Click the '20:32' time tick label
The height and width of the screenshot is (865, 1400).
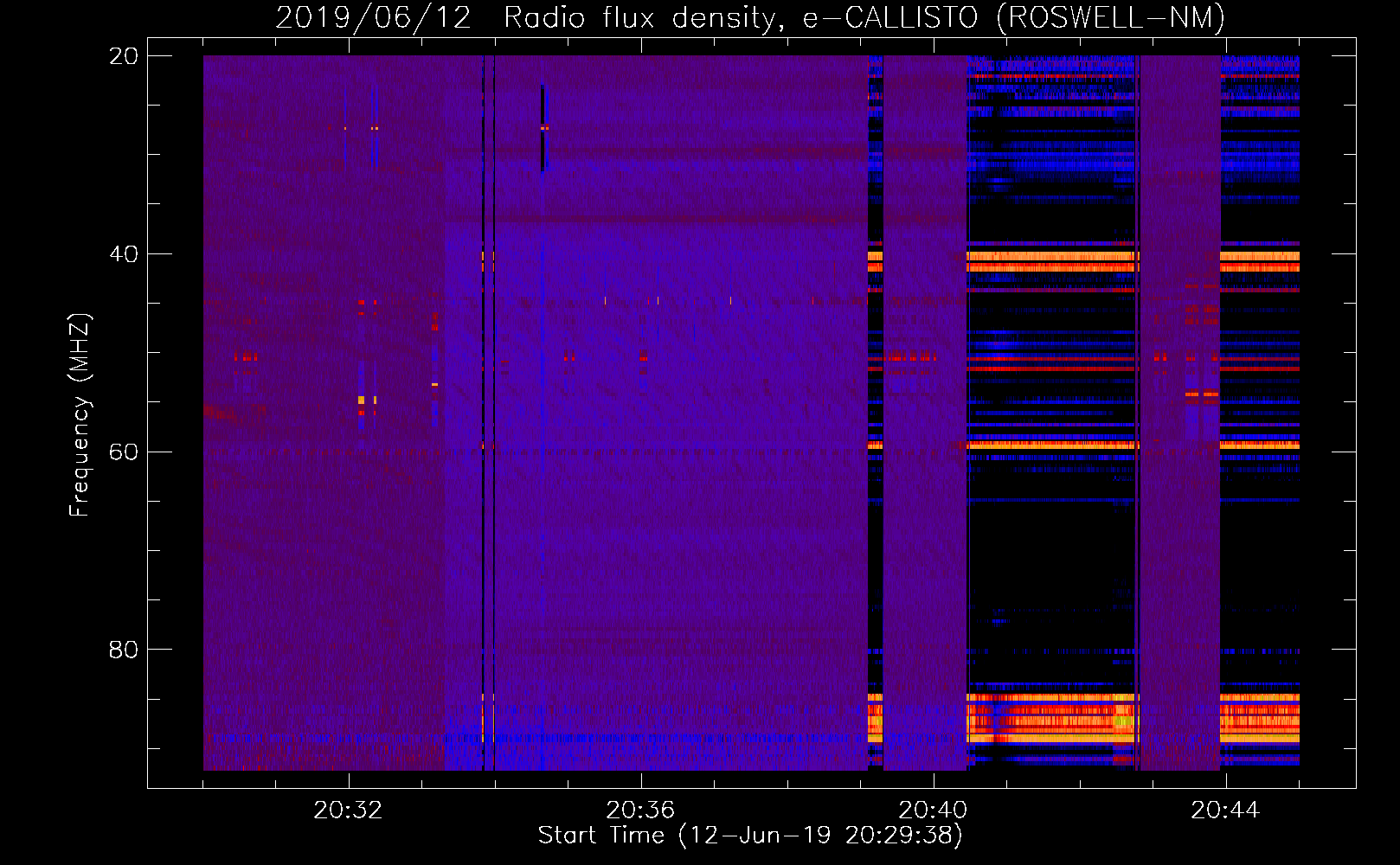(x=348, y=811)
